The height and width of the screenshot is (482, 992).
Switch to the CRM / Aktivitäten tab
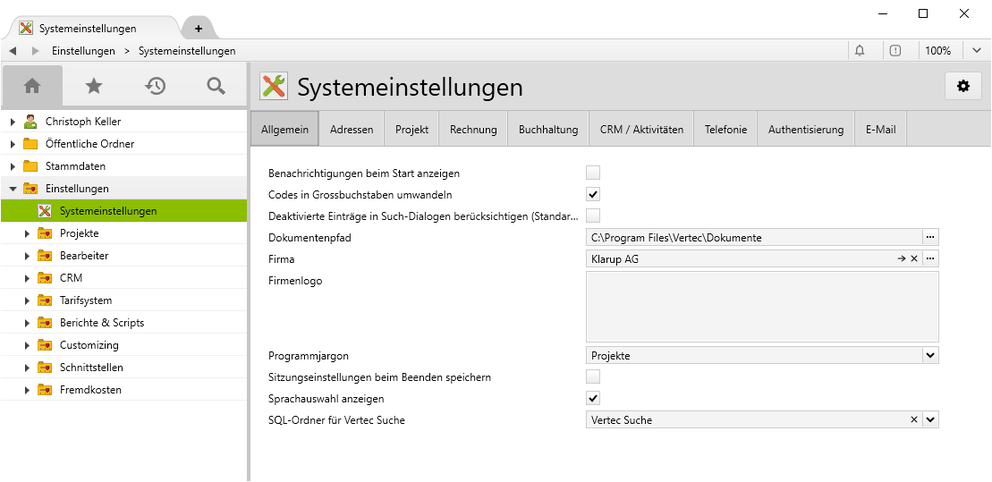click(x=642, y=129)
